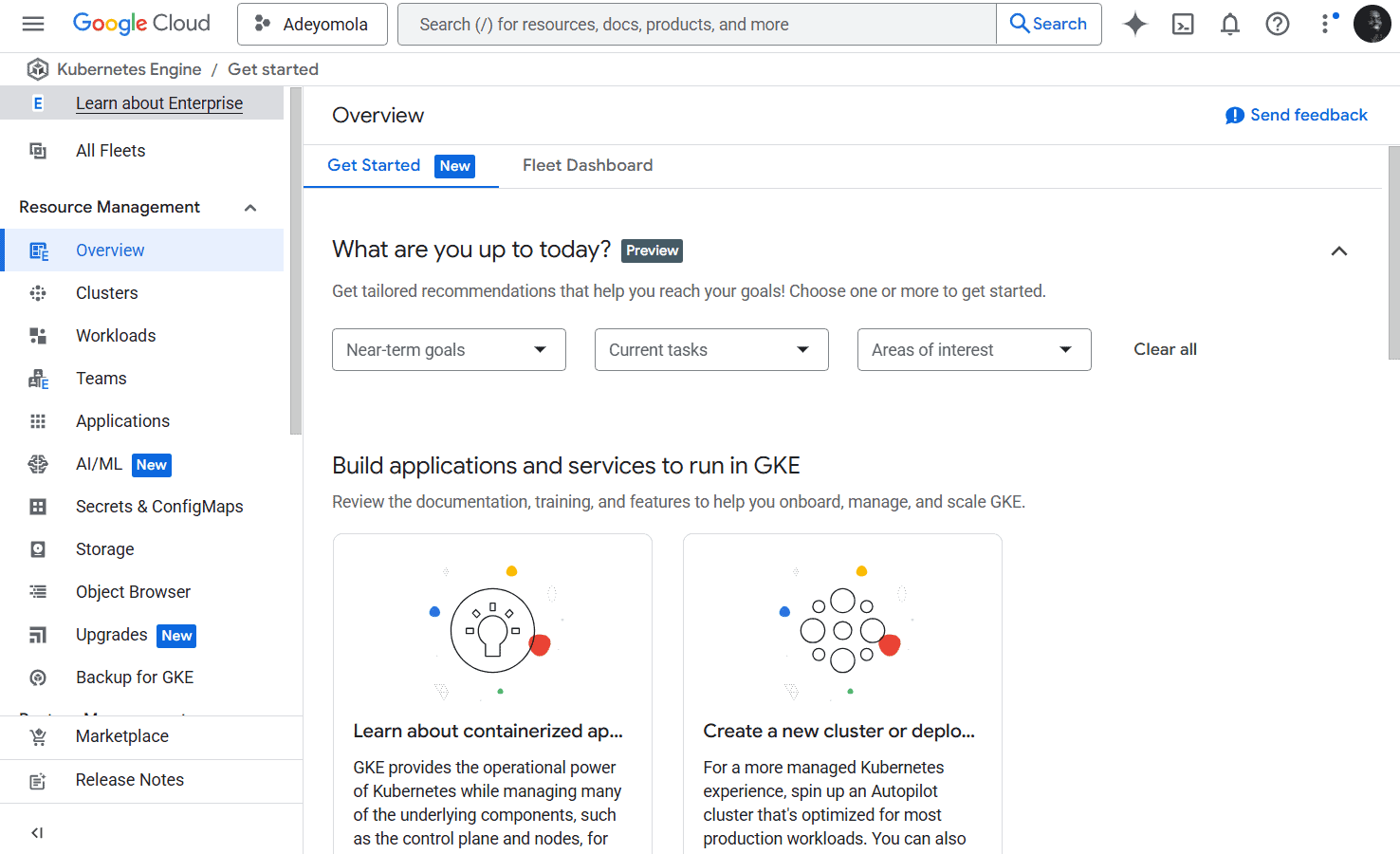The image size is (1400, 854).
Task: Click the Kubernetes Engine product icon
Action: [38, 69]
